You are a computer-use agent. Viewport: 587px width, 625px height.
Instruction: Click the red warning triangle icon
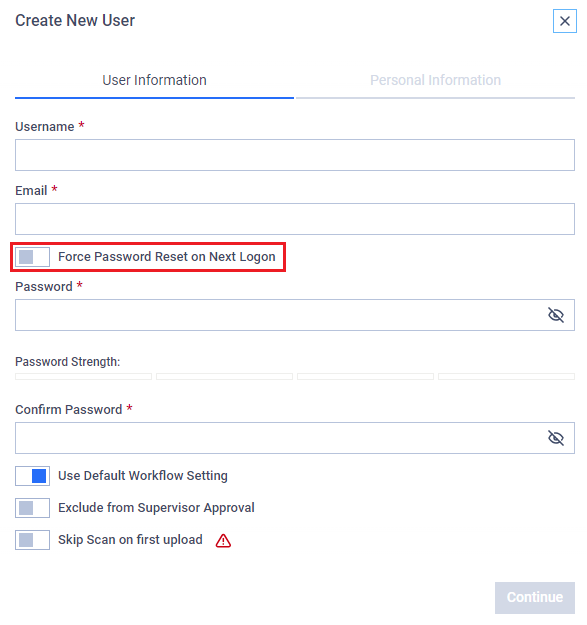point(223,540)
